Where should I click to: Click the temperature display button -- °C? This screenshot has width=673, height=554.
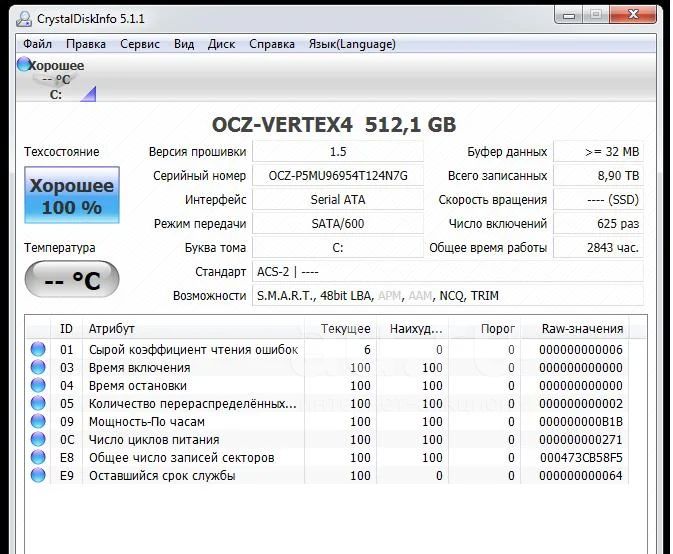coord(72,279)
